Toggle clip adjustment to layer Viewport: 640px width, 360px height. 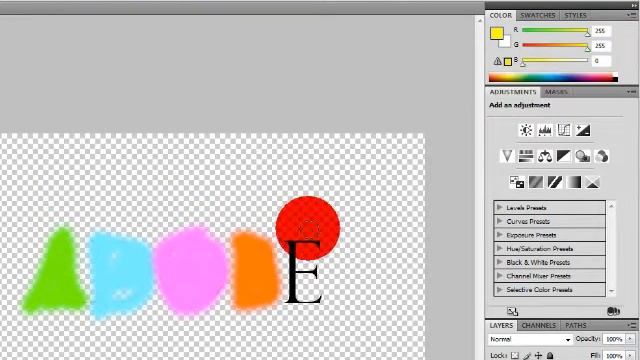(x=613, y=311)
